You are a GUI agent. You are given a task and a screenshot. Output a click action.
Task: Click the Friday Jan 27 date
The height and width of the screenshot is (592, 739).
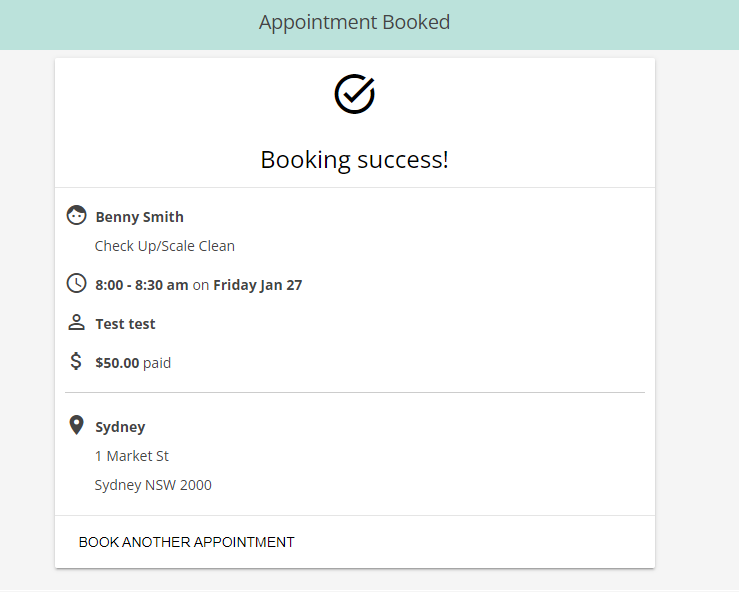(x=258, y=285)
